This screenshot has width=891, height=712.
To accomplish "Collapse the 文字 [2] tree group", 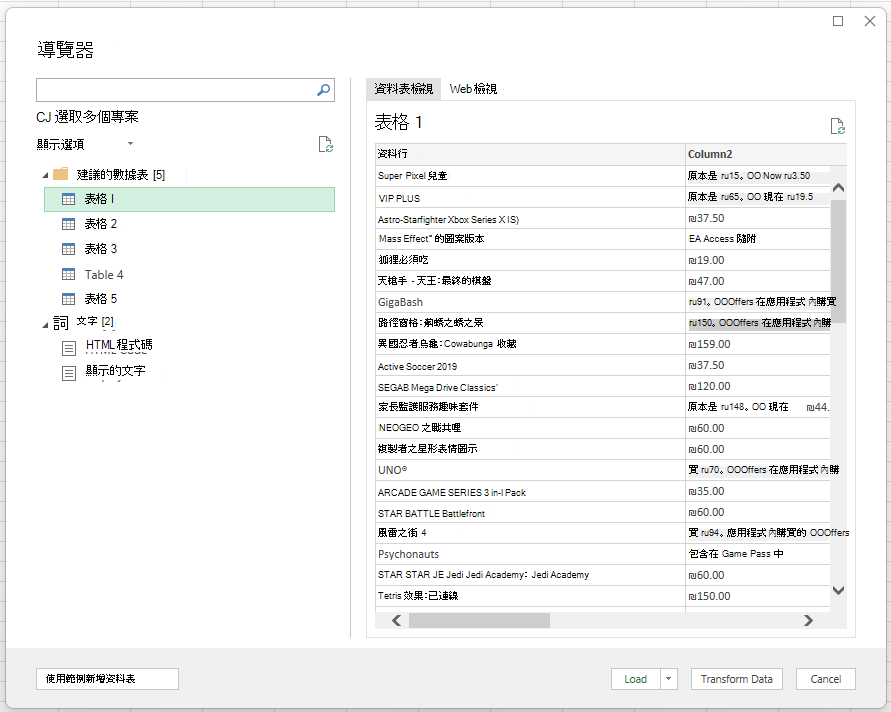I will [x=45, y=325].
